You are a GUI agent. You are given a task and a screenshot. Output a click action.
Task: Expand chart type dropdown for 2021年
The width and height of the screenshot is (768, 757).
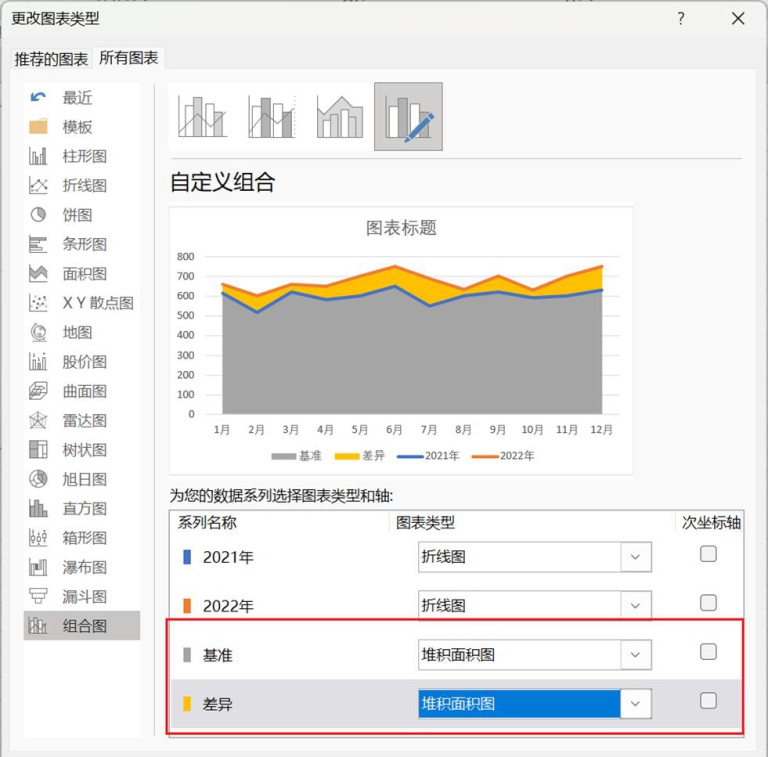click(635, 557)
